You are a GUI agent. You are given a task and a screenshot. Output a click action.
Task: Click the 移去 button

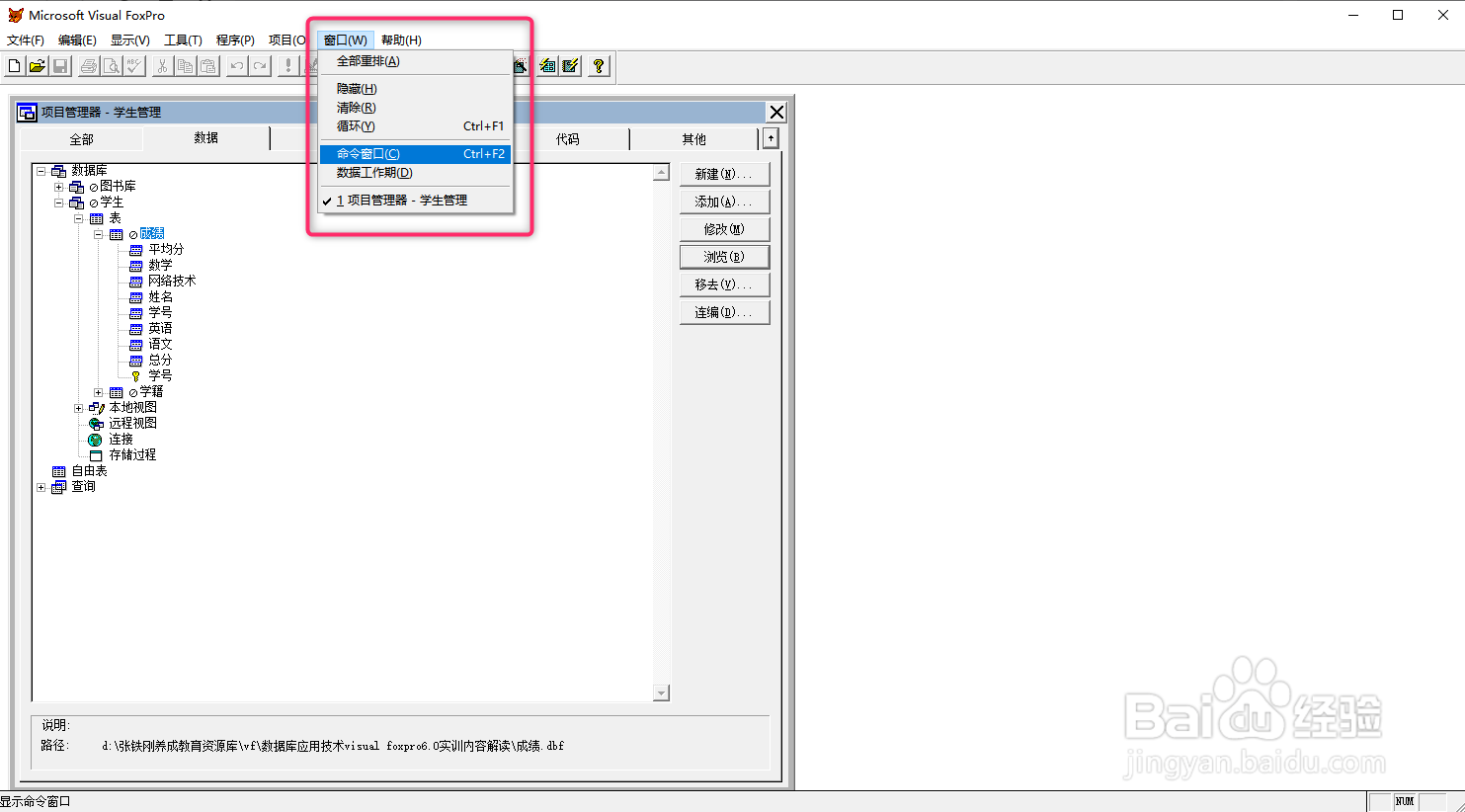coord(724,284)
